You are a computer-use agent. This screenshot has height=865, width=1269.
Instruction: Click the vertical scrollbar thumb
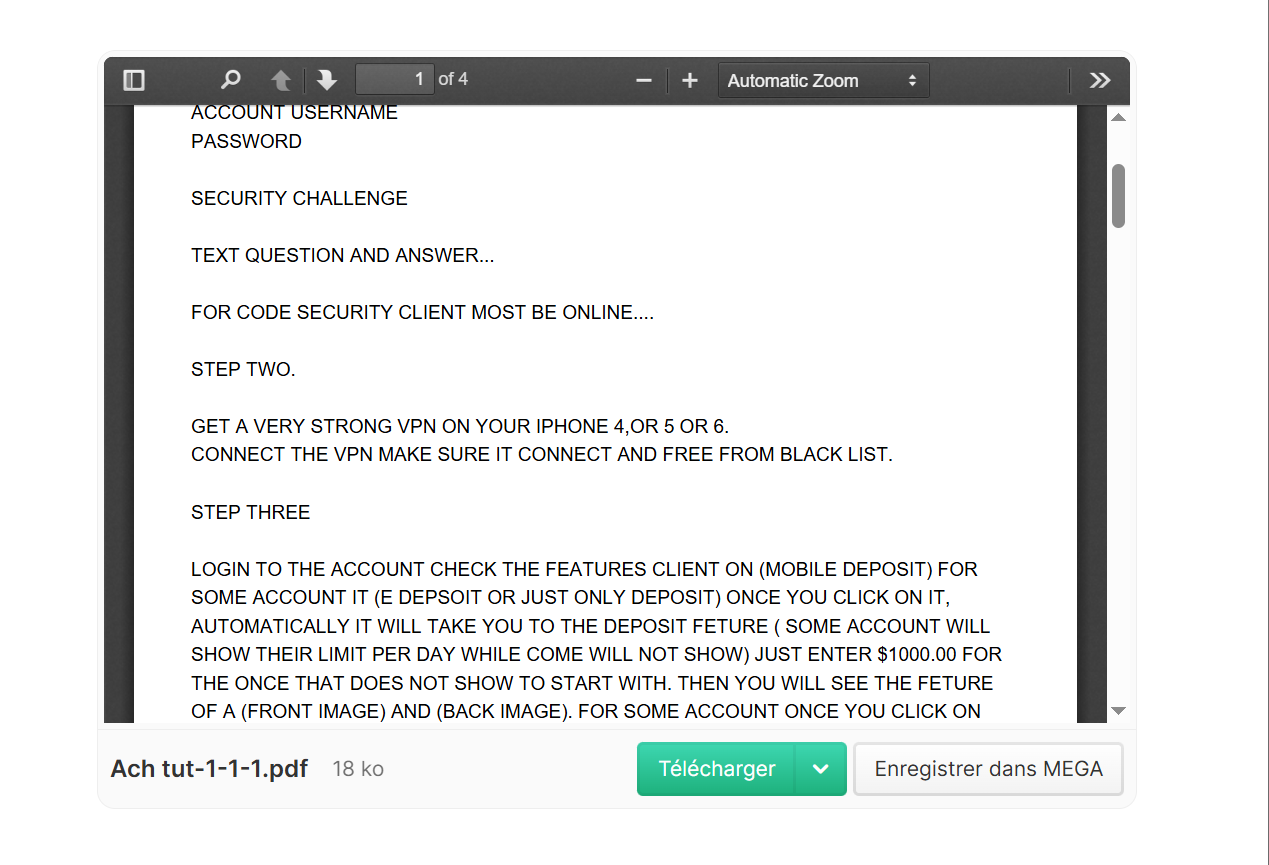point(1119,196)
